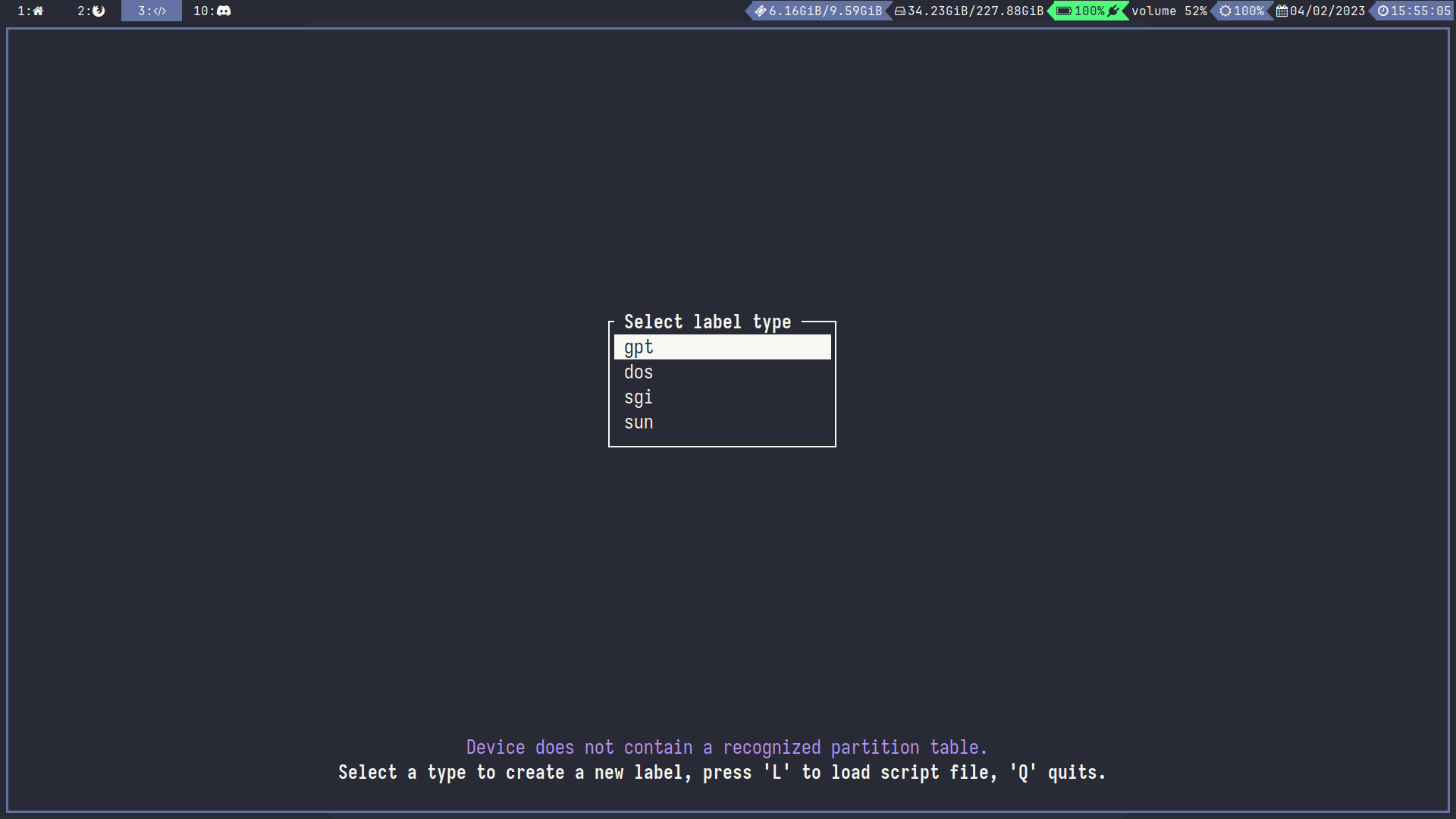Image resolution: width=1456 pixels, height=819 pixels.
Task: Click the 'L' load script hint
Action: point(777,772)
